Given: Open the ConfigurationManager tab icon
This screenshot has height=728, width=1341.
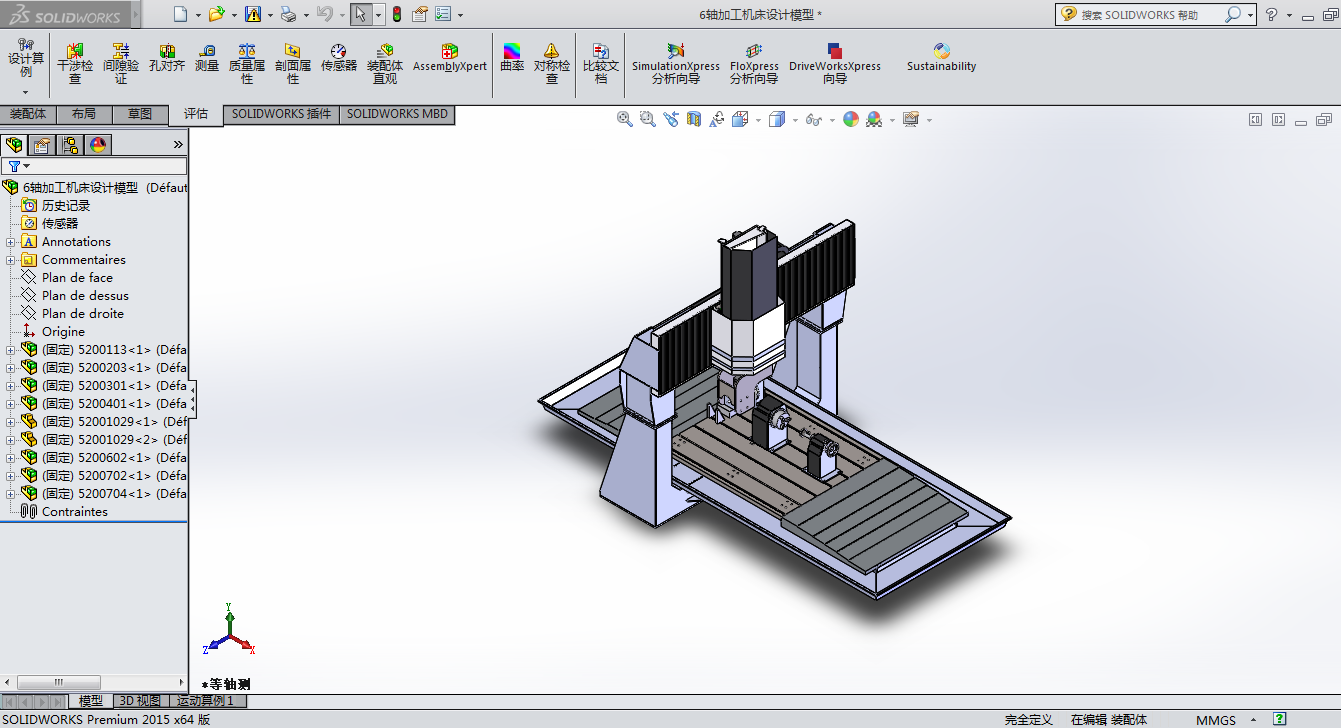Looking at the screenshot, I should (x=70, y=145).
